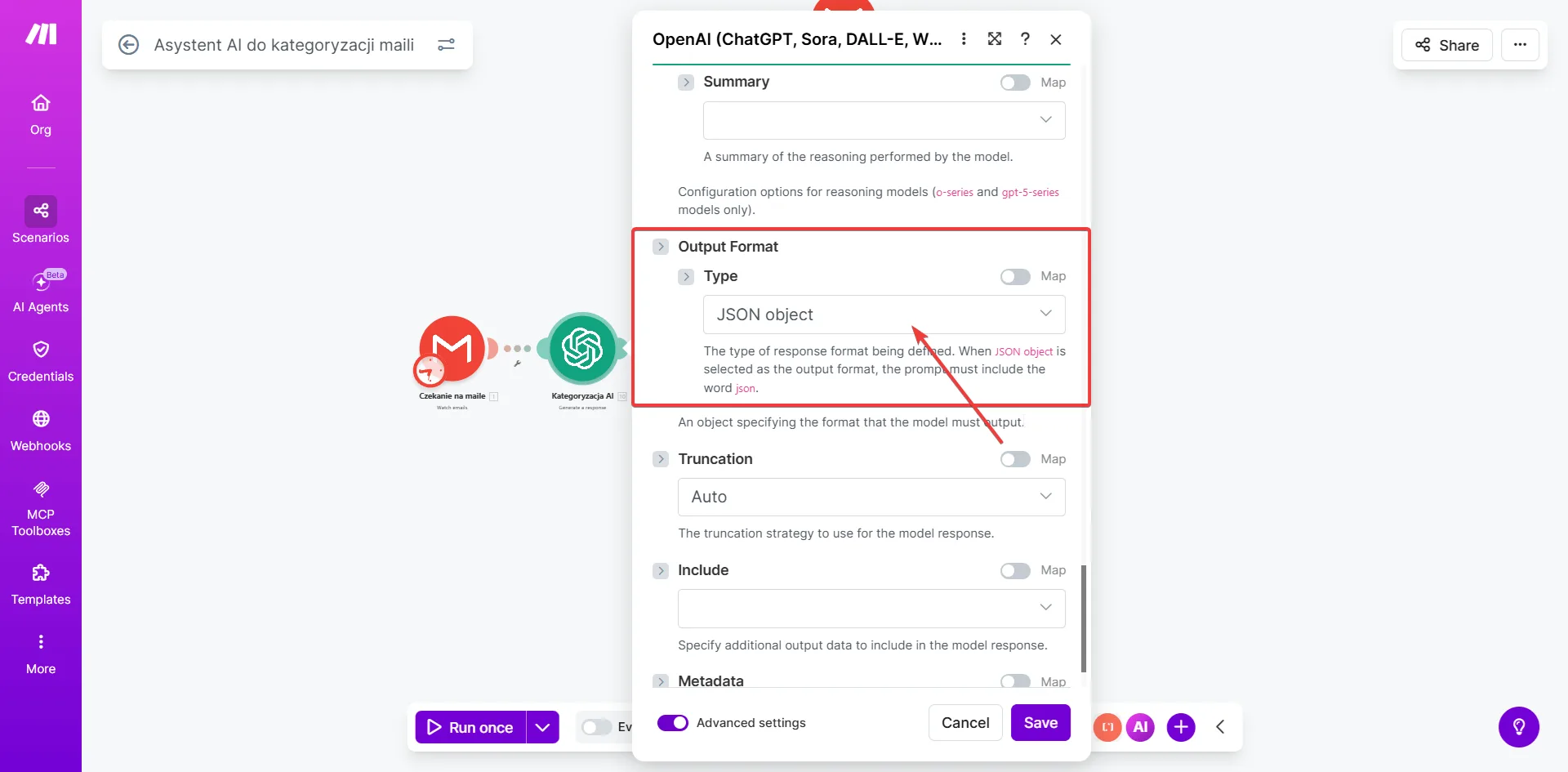This screenshot has width=1568, height=772.
Task: Open the Scenarios section in sidebar
Action: pyautogui.click(x=41, y=221)
